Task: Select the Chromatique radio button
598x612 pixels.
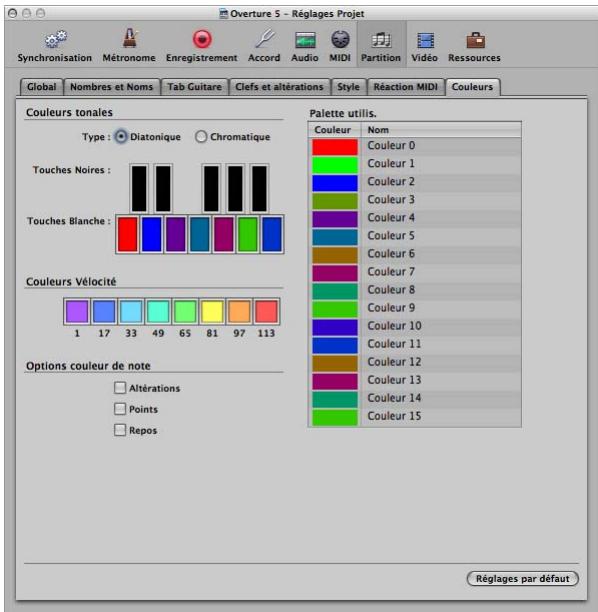Action: coord(201,137)
